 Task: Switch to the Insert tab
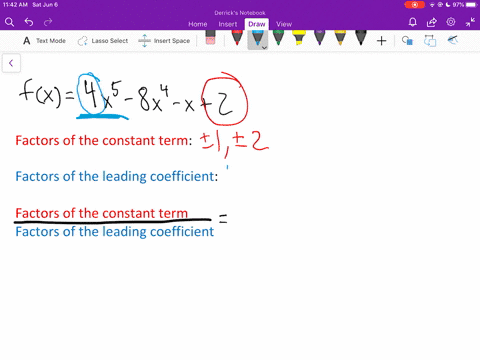coord(228,24)
